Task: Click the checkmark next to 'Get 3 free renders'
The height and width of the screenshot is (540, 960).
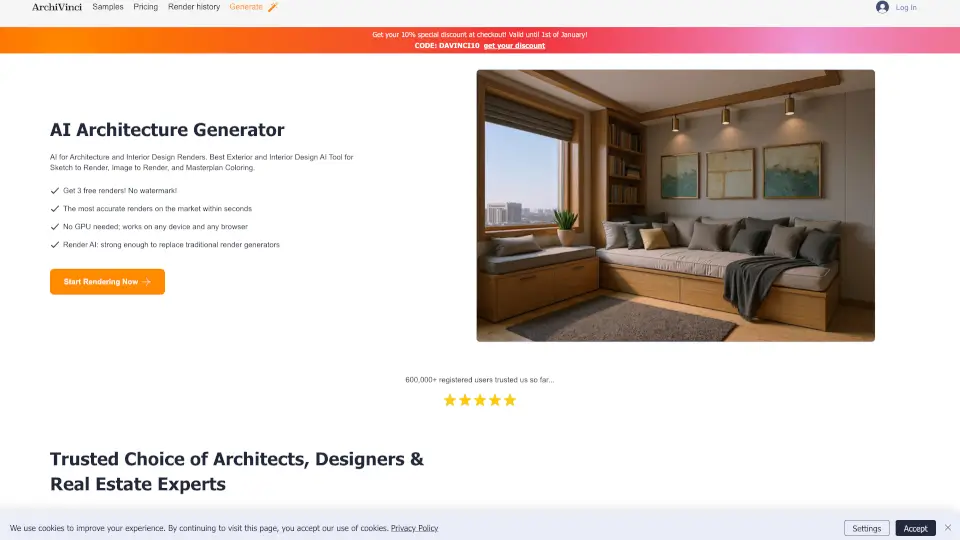Action: point(54,190)
